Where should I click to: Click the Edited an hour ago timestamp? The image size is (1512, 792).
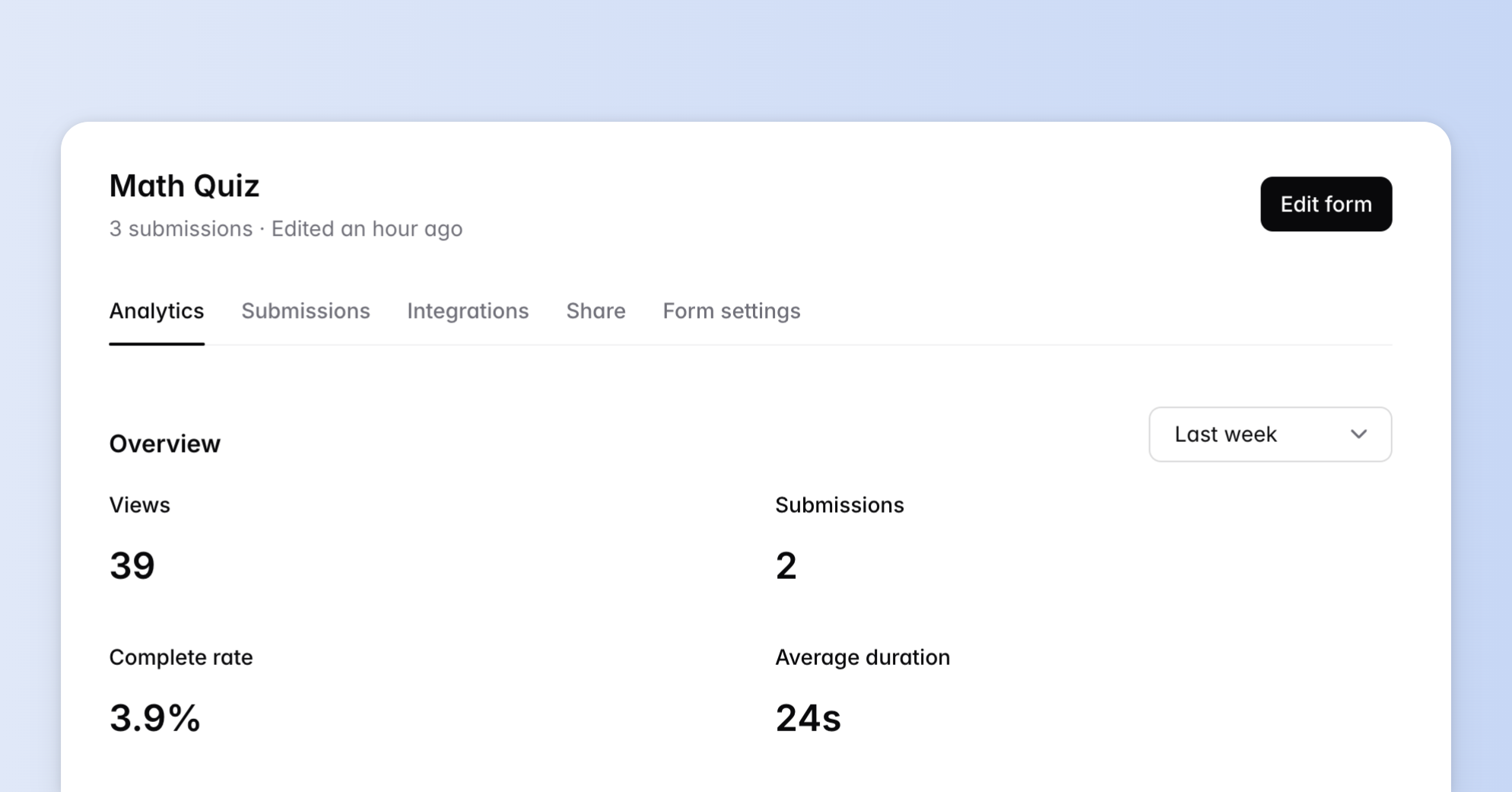[x=367, y=228]
